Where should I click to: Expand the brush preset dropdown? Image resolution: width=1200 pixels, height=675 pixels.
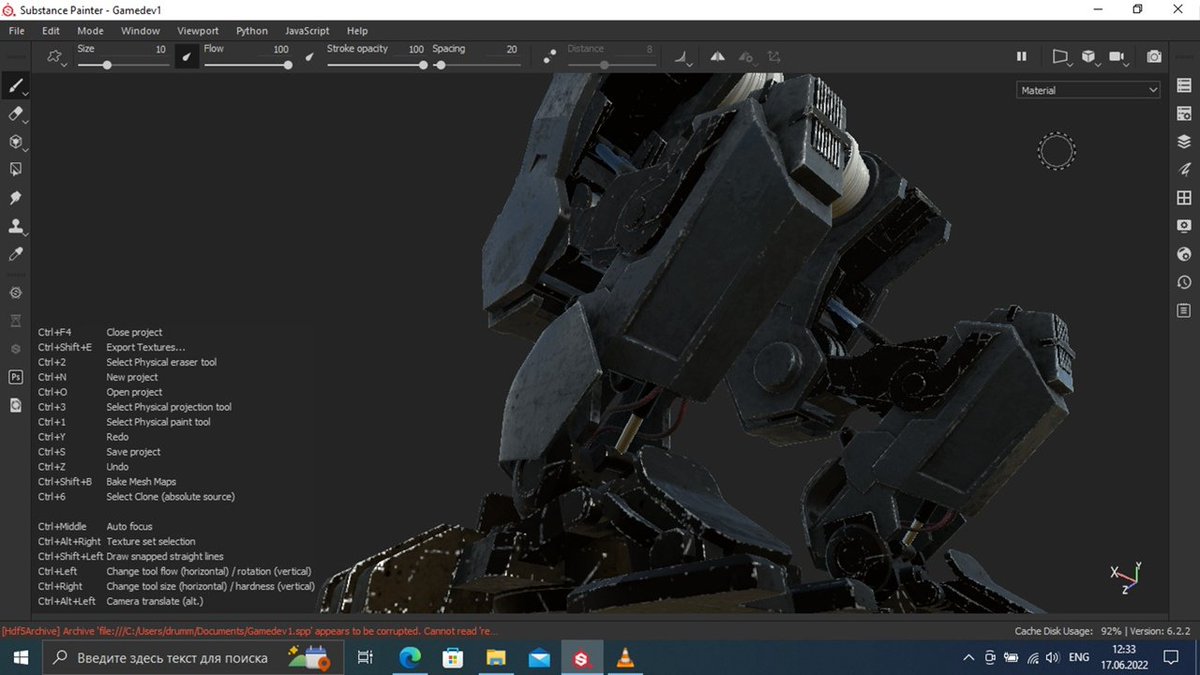56,57
